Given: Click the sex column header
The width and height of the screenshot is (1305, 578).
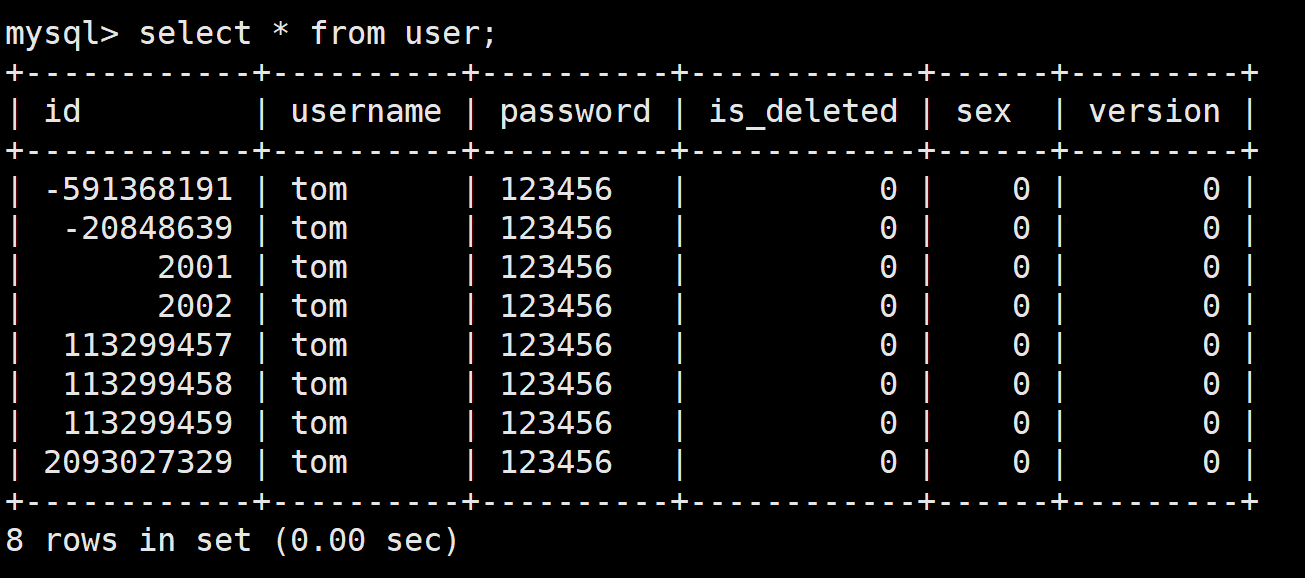Looking at the screenshot, I should click(984, 112).
